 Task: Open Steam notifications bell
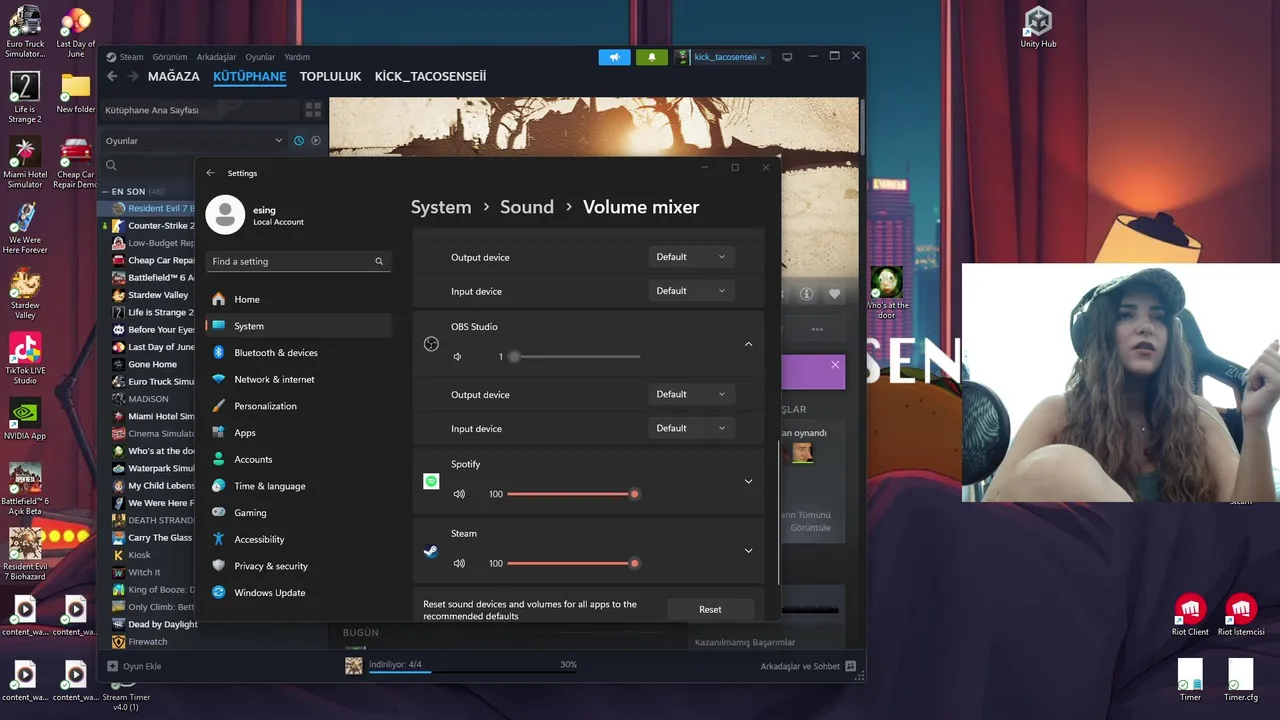(652, 57)
